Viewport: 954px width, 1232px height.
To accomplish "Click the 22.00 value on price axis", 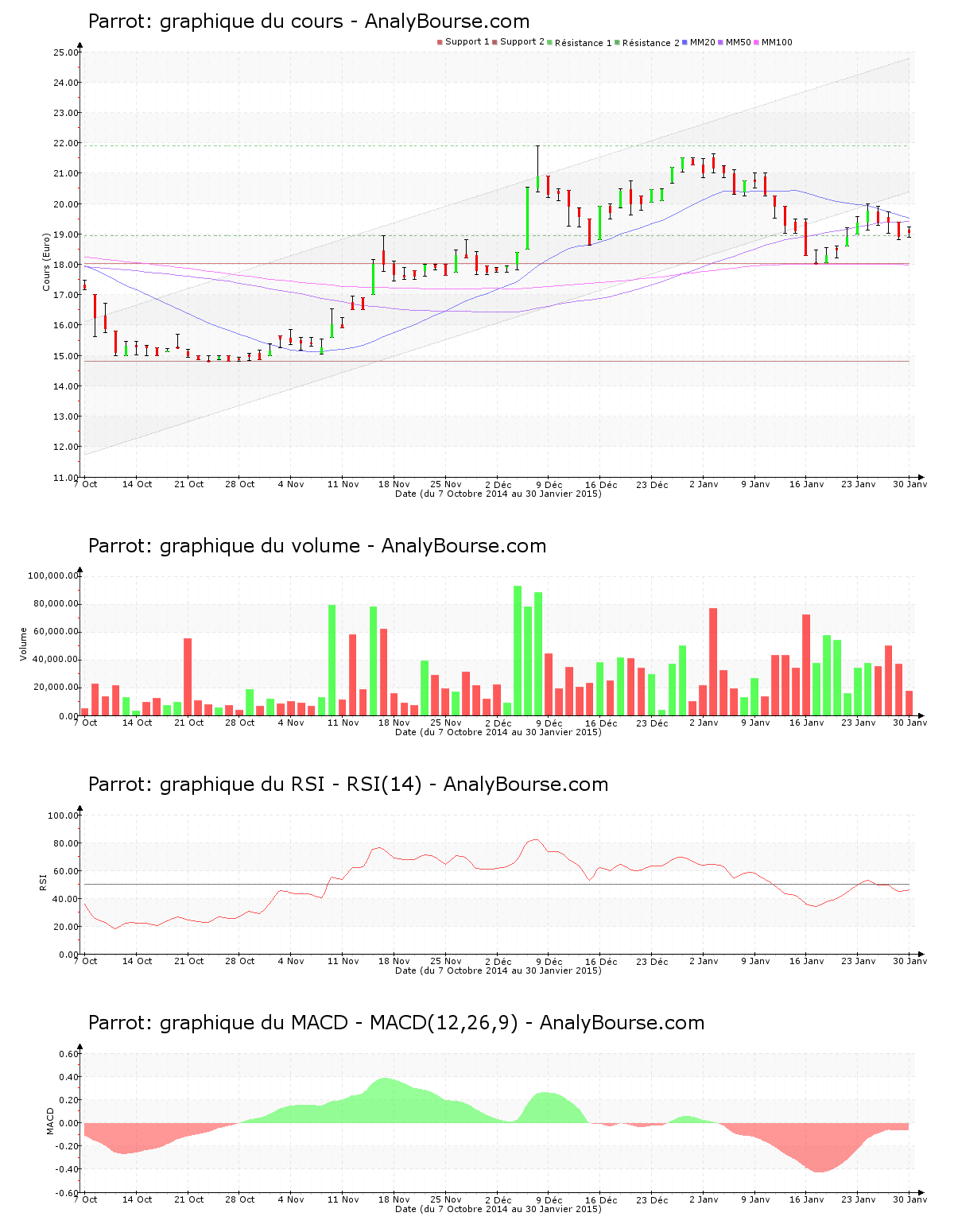I will click(x=65, y=143).
